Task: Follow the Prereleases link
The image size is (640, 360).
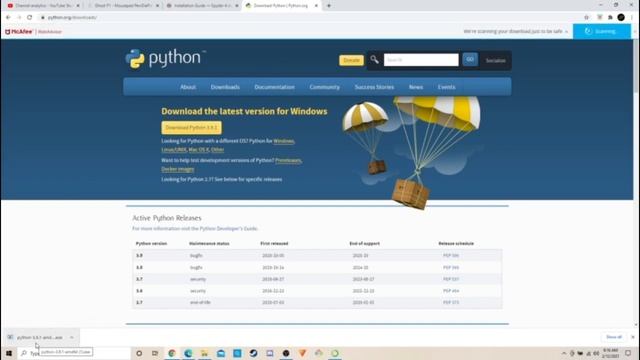Action: click(x=288, y=160)
